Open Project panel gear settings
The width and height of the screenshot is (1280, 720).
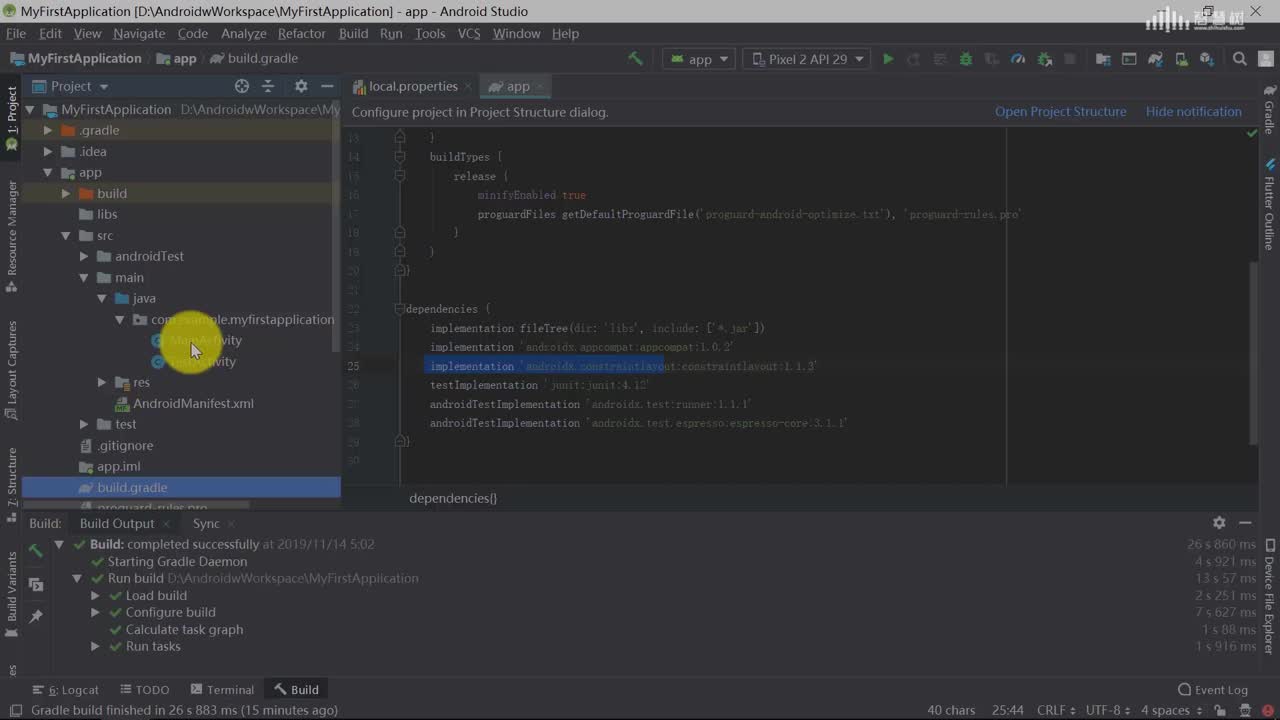point(301,86)
